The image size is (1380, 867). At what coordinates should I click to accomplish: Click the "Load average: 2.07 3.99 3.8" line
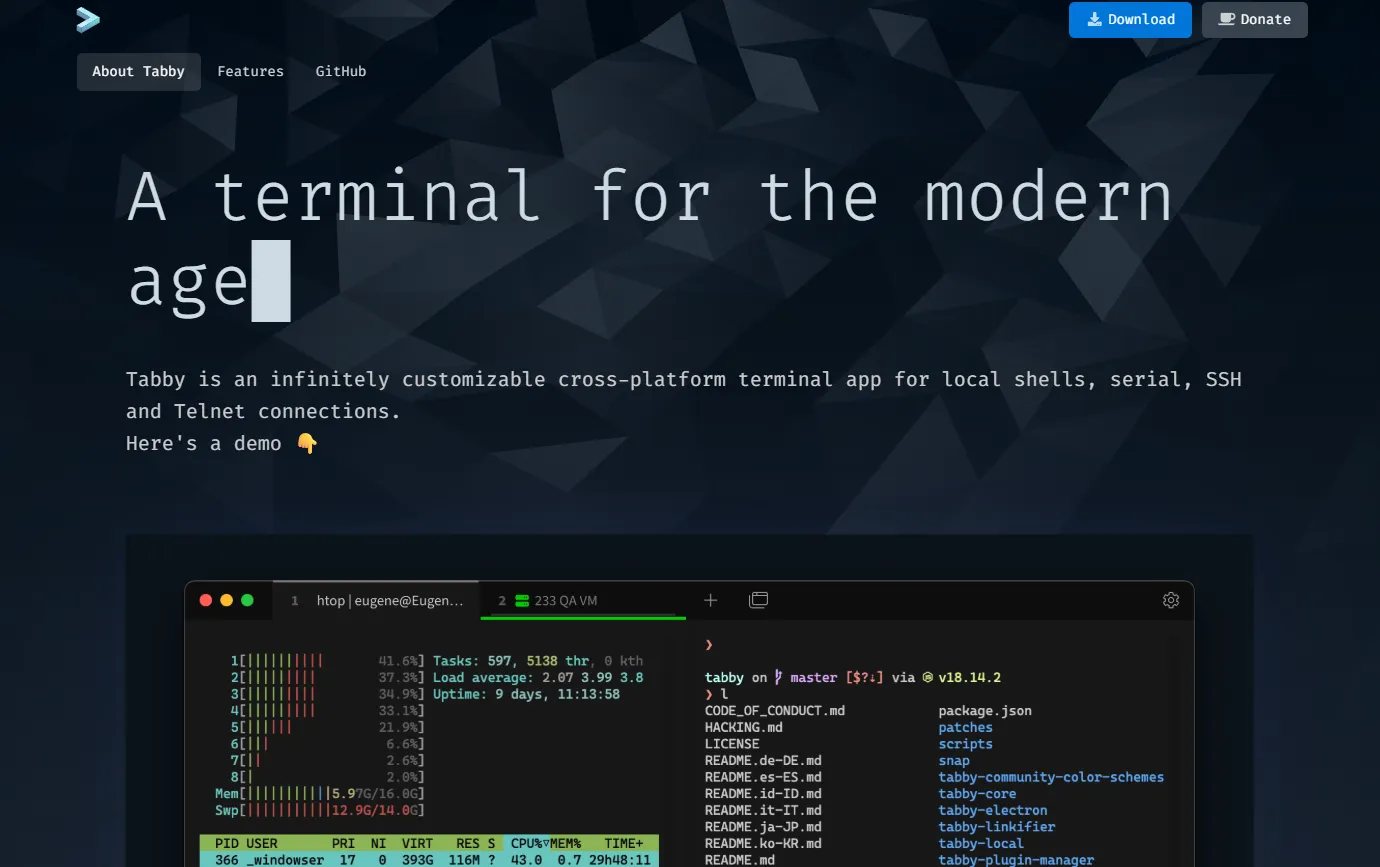[x=538, y=678]
